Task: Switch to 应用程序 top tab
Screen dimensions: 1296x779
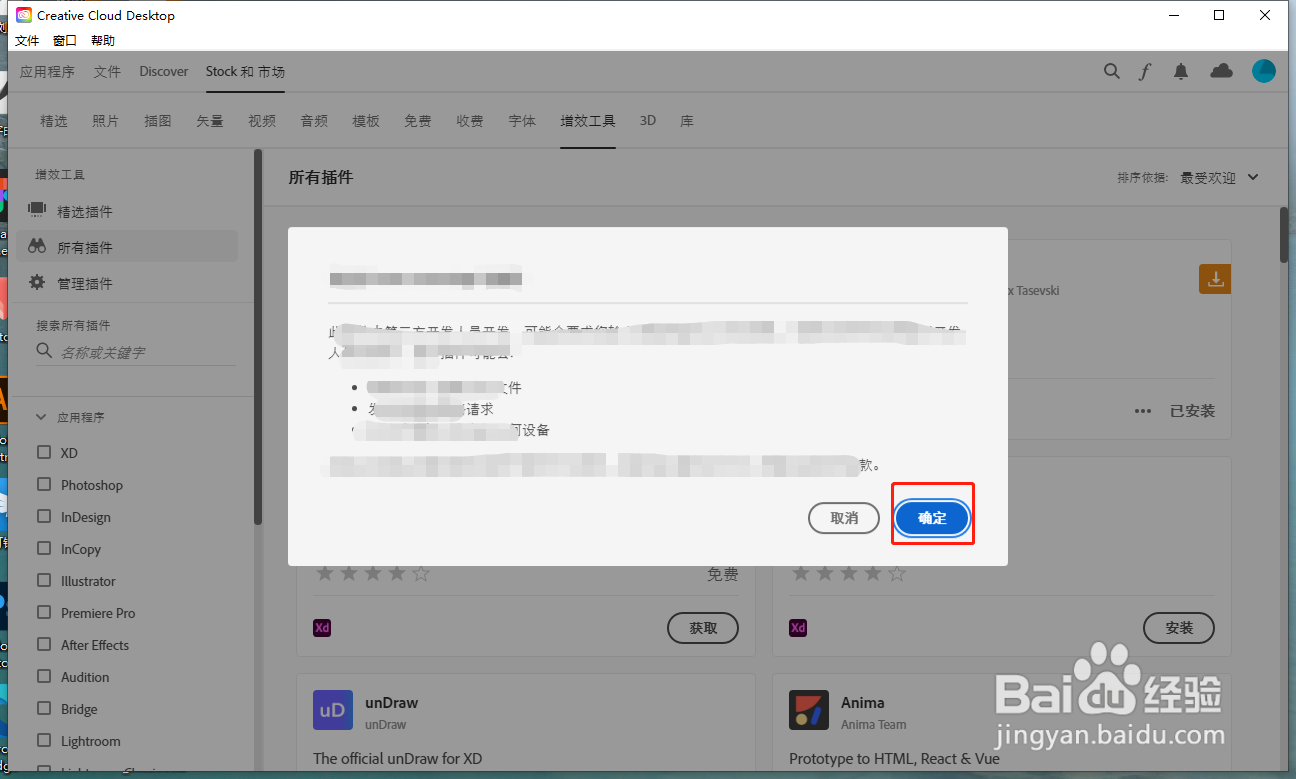Action: tap(48, 72)
